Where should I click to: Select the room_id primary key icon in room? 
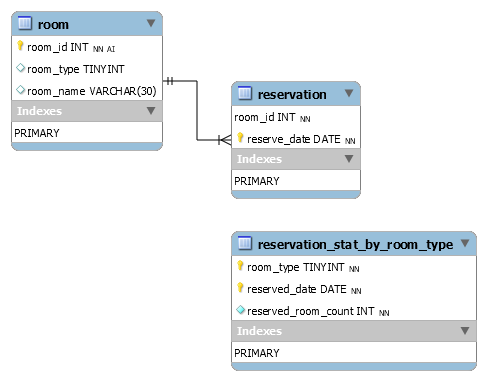click(x=20, y=46)
